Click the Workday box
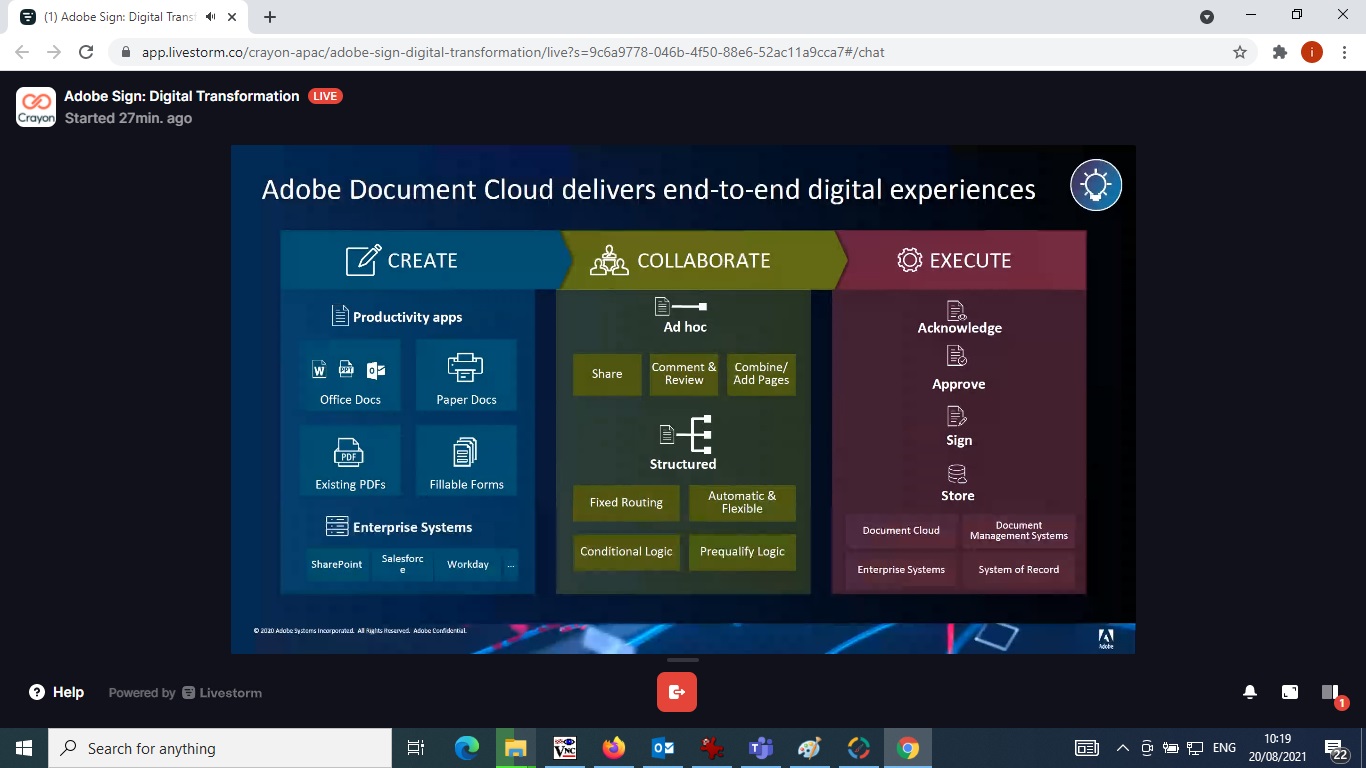 click(468, 564)
